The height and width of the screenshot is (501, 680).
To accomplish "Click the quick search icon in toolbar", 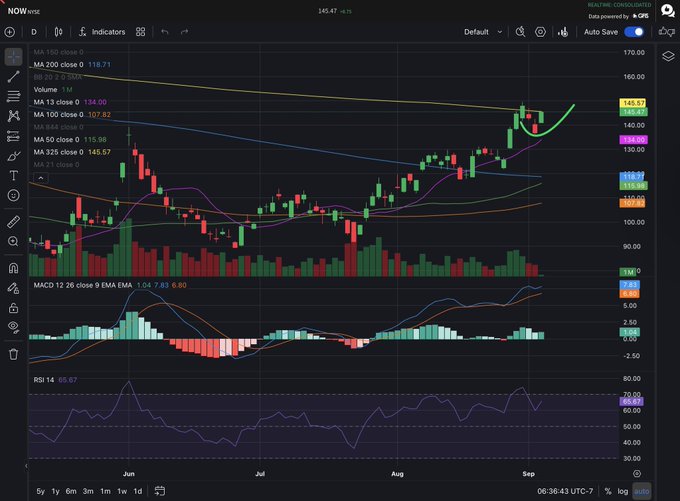I will pyautogui.click(x=520, y=32).
